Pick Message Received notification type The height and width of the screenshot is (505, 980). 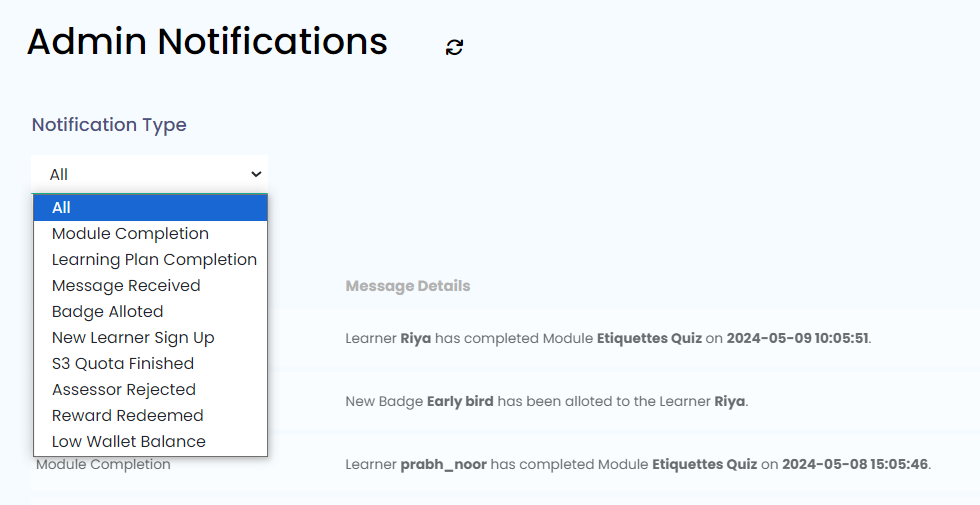pyautogui.click(x=126, y=286)
